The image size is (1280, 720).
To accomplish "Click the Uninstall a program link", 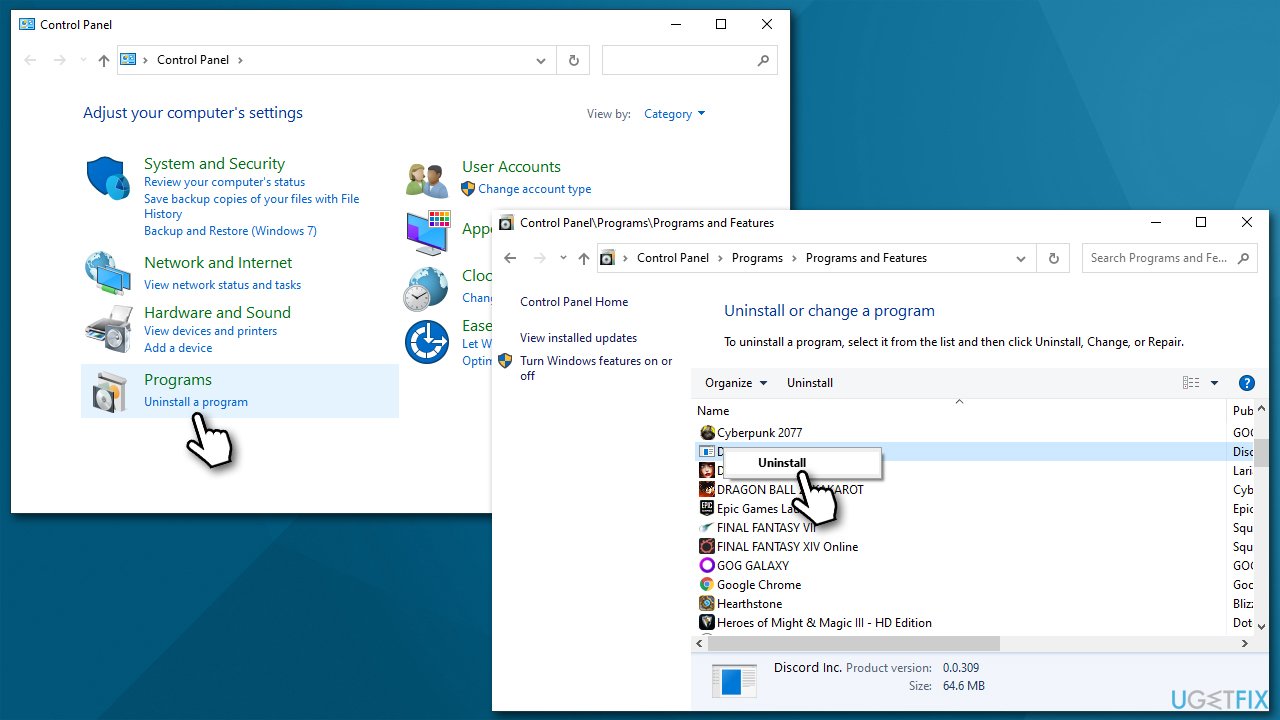I will pos(196,402).
